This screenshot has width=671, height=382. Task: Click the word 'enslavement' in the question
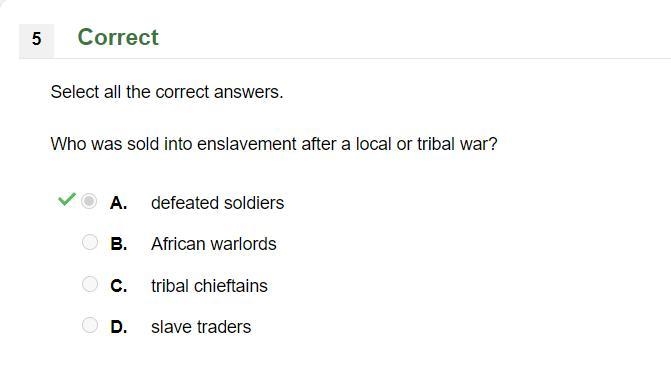(x=246, y=144)
